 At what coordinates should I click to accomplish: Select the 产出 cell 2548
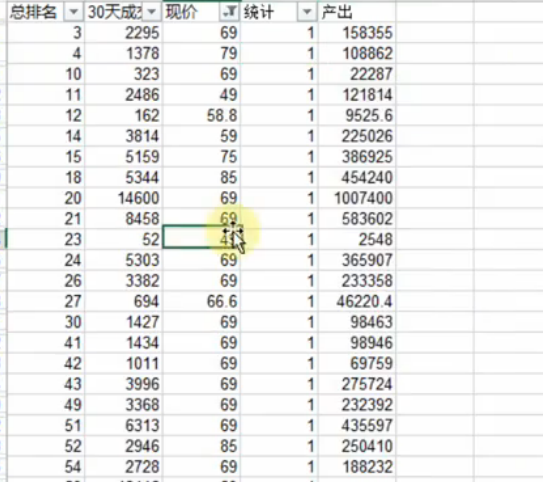point(357,240)
